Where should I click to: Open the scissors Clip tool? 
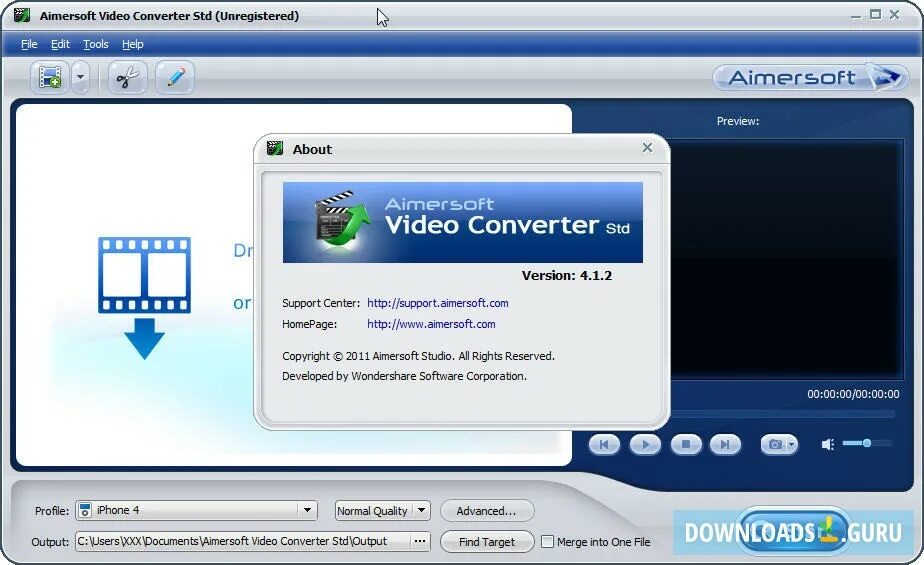127,77
